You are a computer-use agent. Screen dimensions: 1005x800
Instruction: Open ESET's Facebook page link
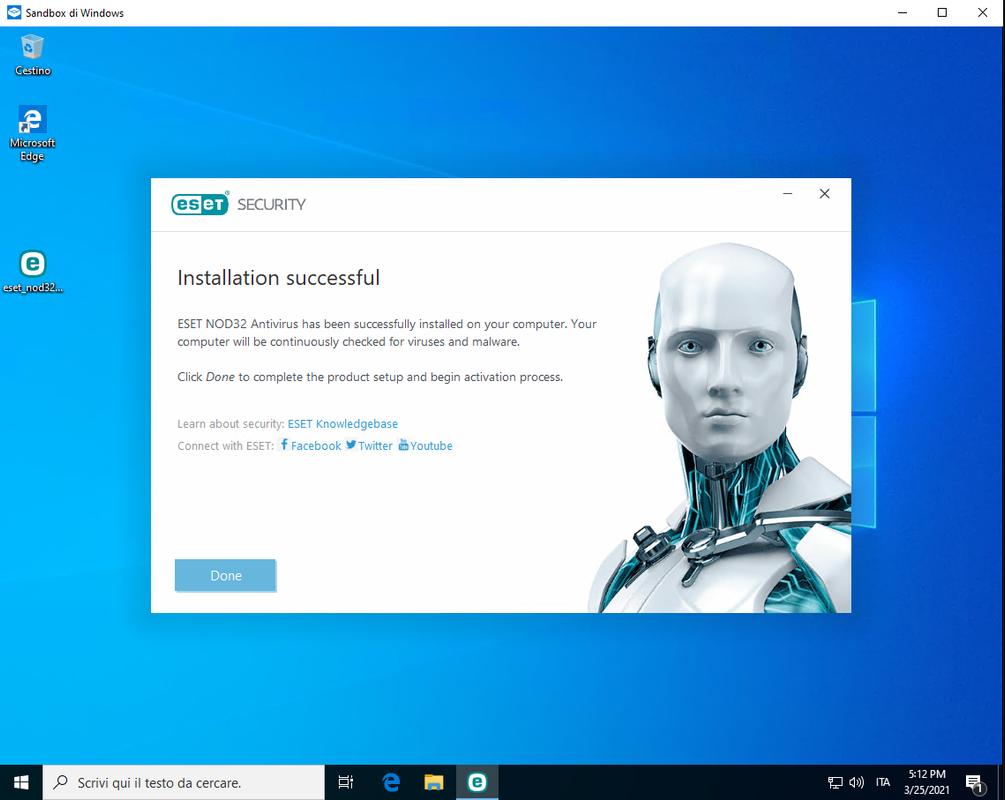(310, 446)
